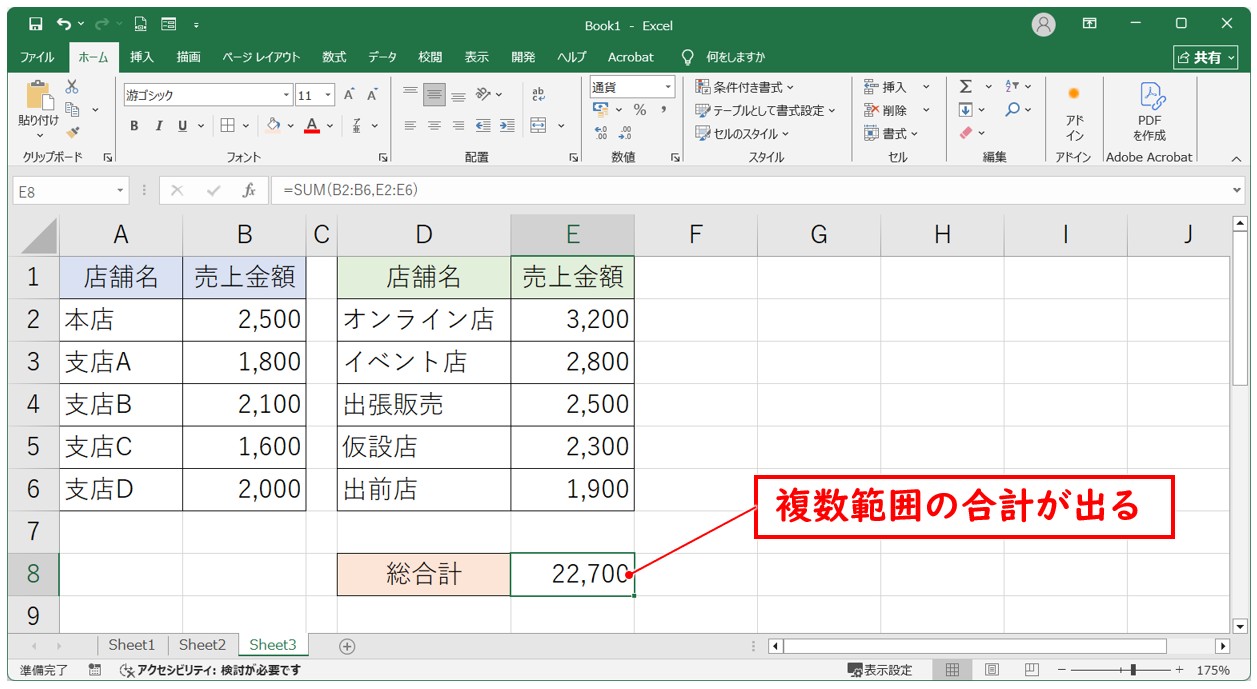Click the Display Settings status bar button
The image size is (1257, 689).
[x=880, y=670]
